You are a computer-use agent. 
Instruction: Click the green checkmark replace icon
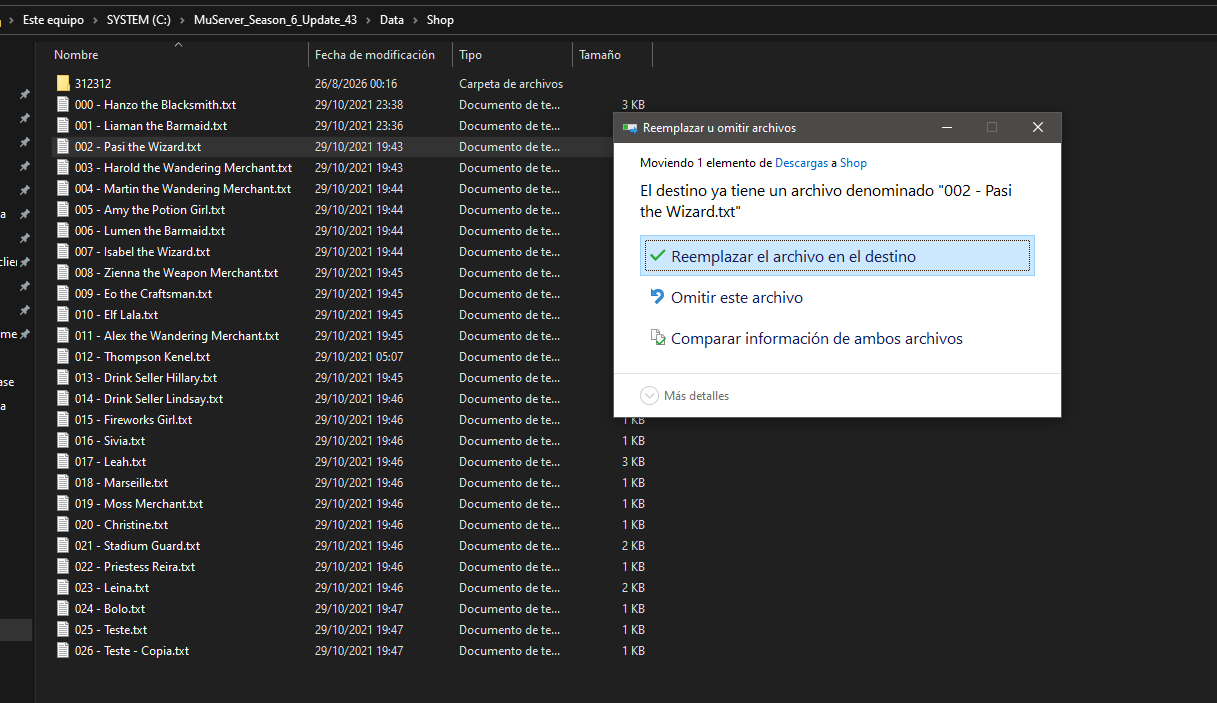(x=657, y=256)
